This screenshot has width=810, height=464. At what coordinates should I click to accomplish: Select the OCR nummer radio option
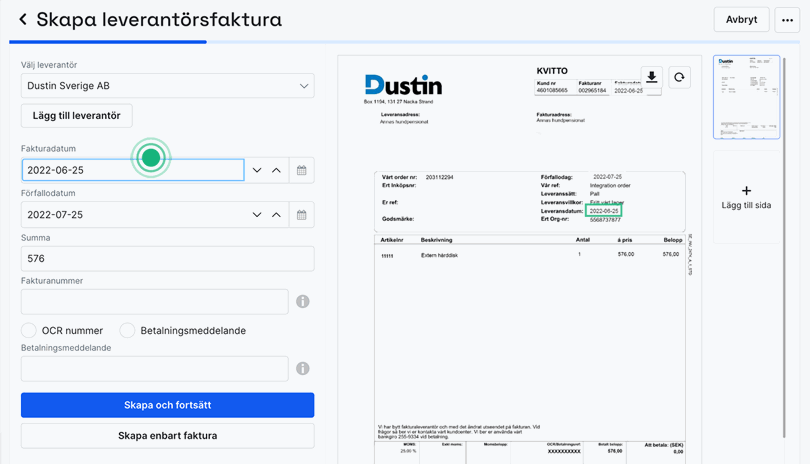coord(29,330)
